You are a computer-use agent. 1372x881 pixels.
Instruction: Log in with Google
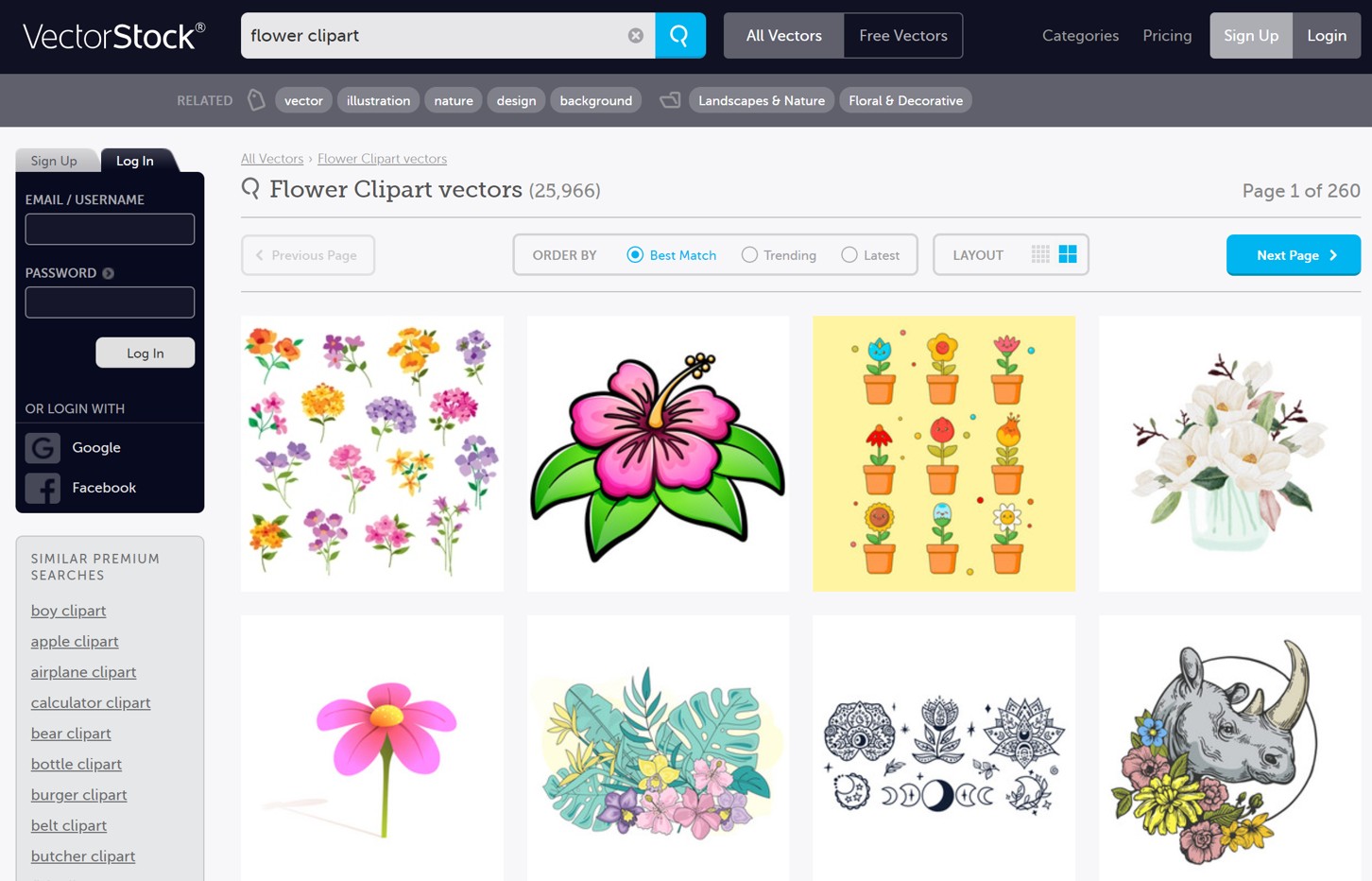(x=96, y=447)
